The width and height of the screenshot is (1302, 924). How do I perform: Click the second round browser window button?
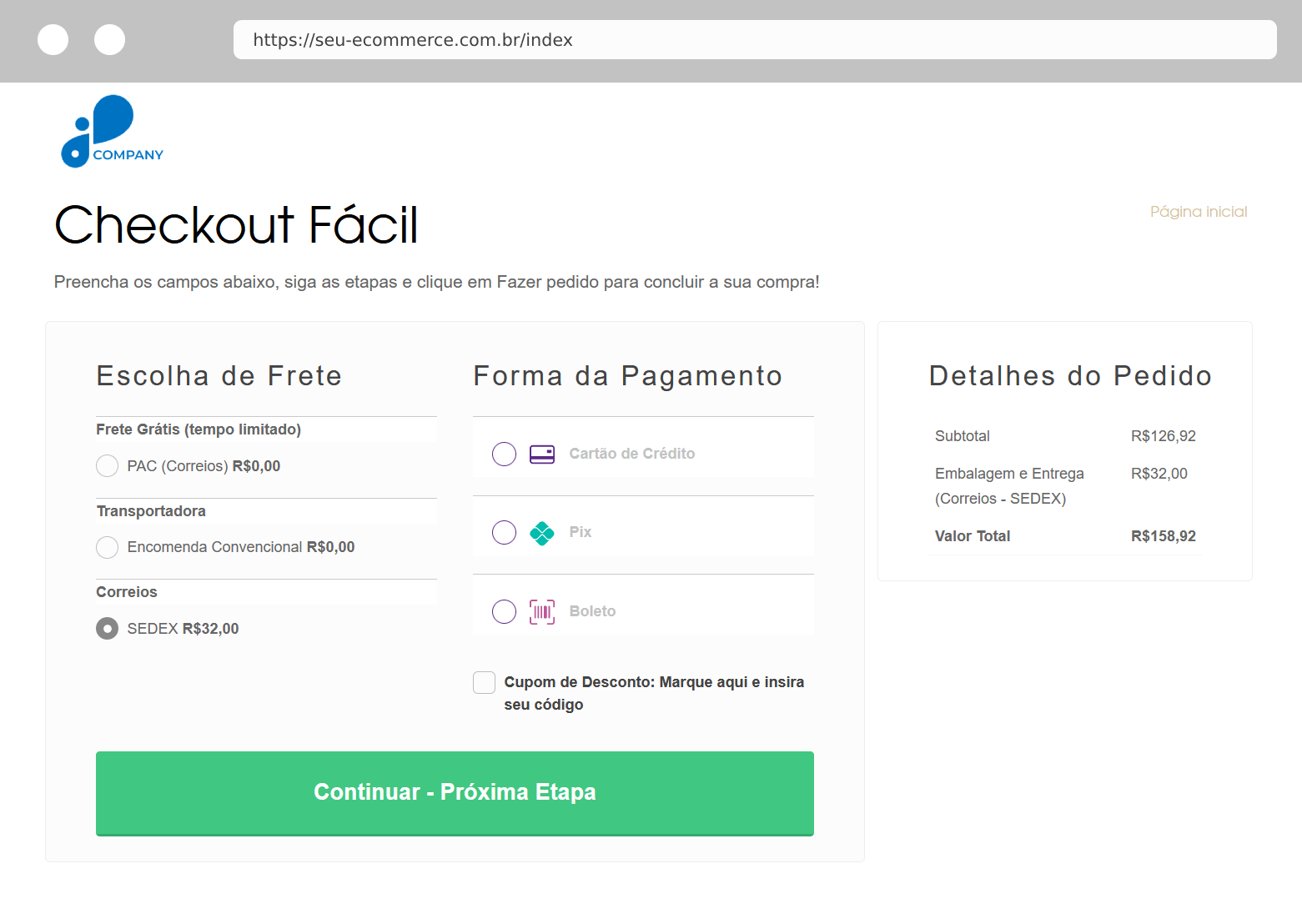coord(110,40)
